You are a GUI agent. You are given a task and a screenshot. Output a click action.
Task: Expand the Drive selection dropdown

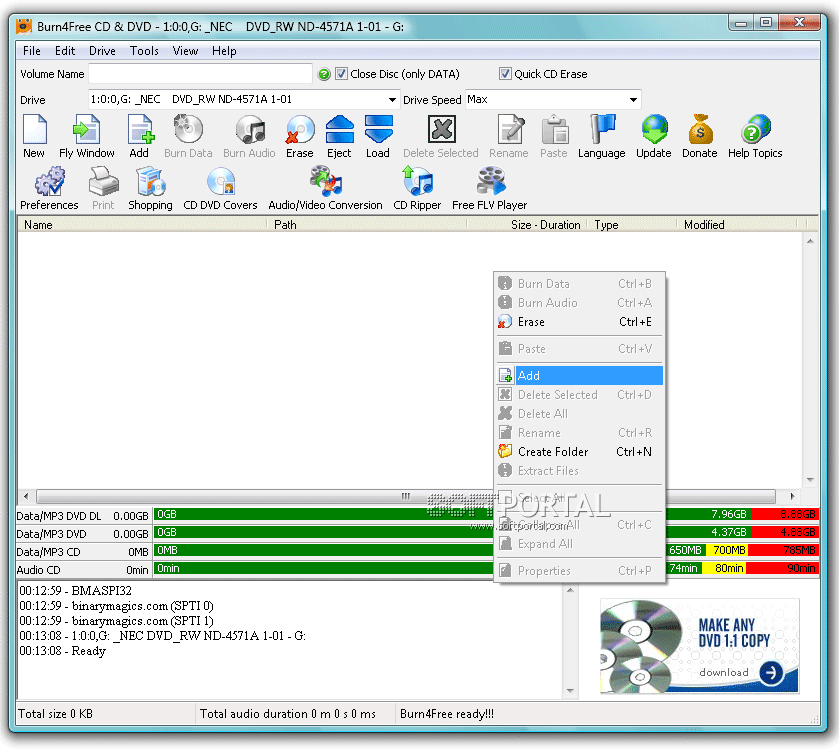[393, 100]
